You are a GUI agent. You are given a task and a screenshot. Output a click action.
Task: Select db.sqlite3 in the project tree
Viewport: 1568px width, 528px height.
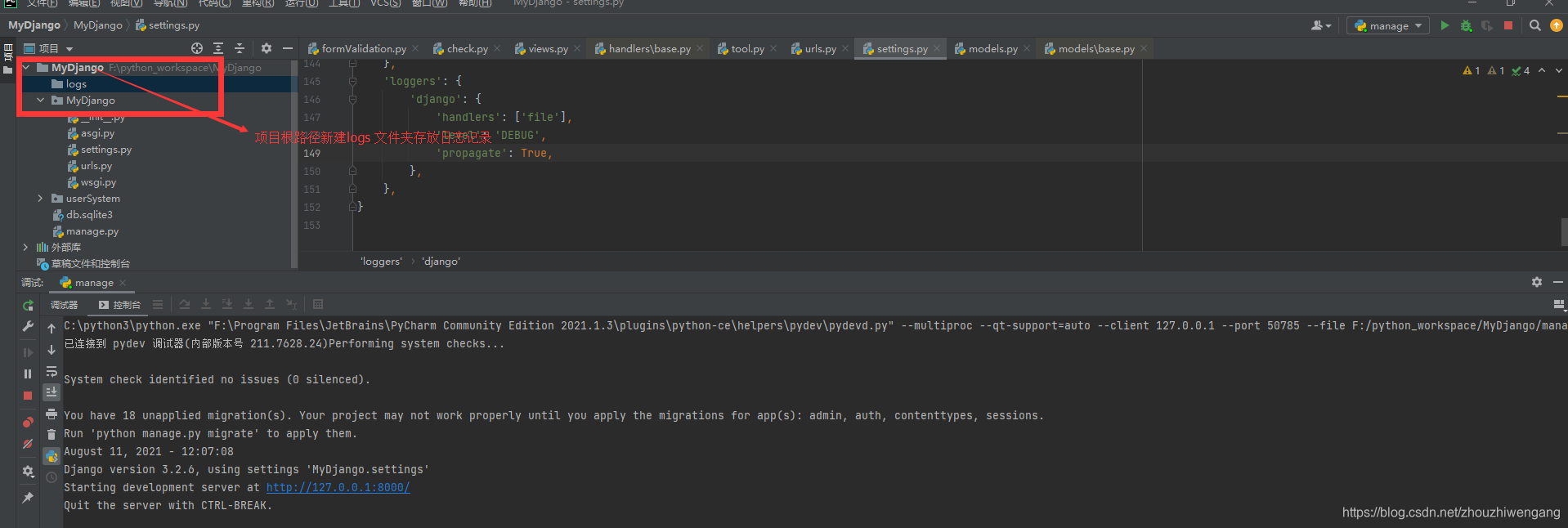click(x=89, y=215)
